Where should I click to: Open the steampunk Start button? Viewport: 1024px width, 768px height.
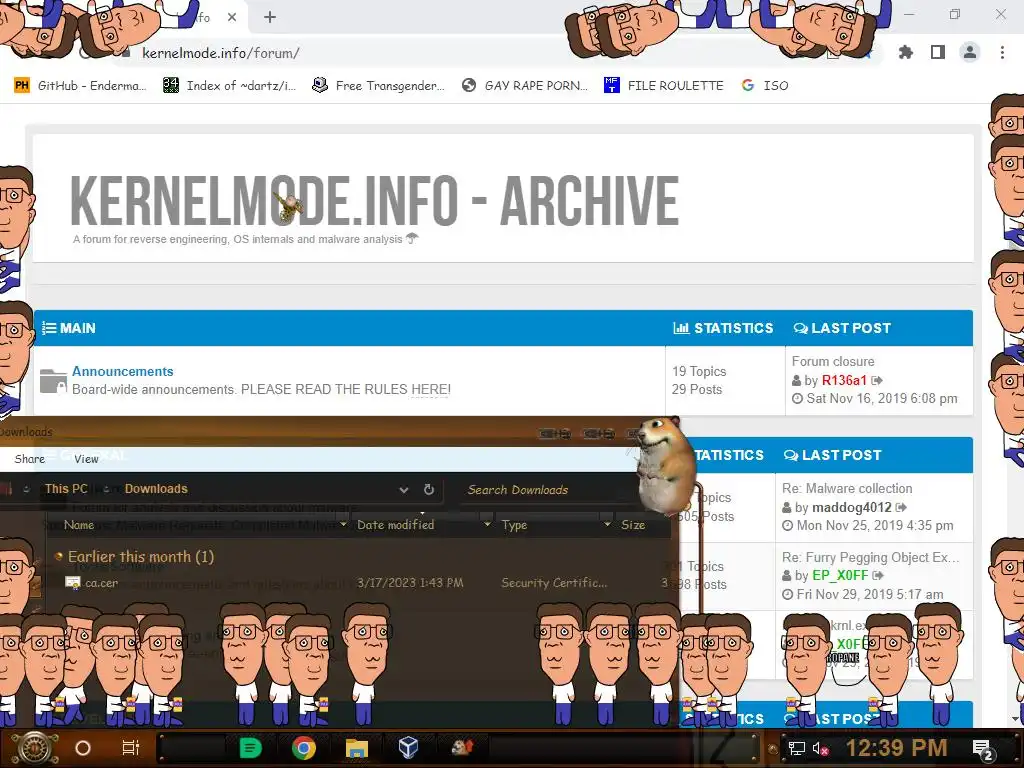tap(35, 748)
